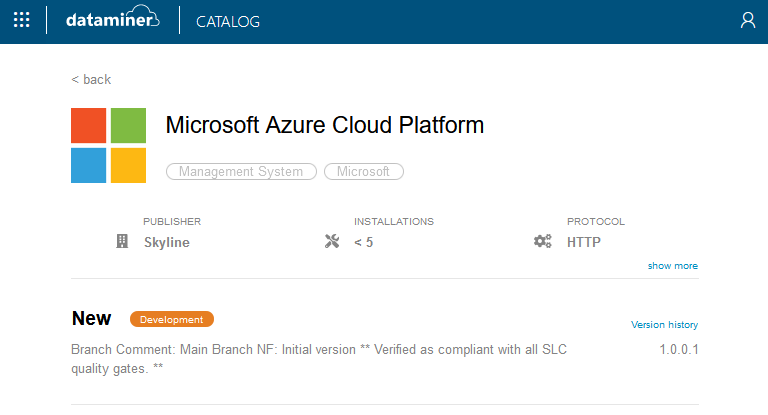Click the PROTOCOL label

tap(596, 221)
